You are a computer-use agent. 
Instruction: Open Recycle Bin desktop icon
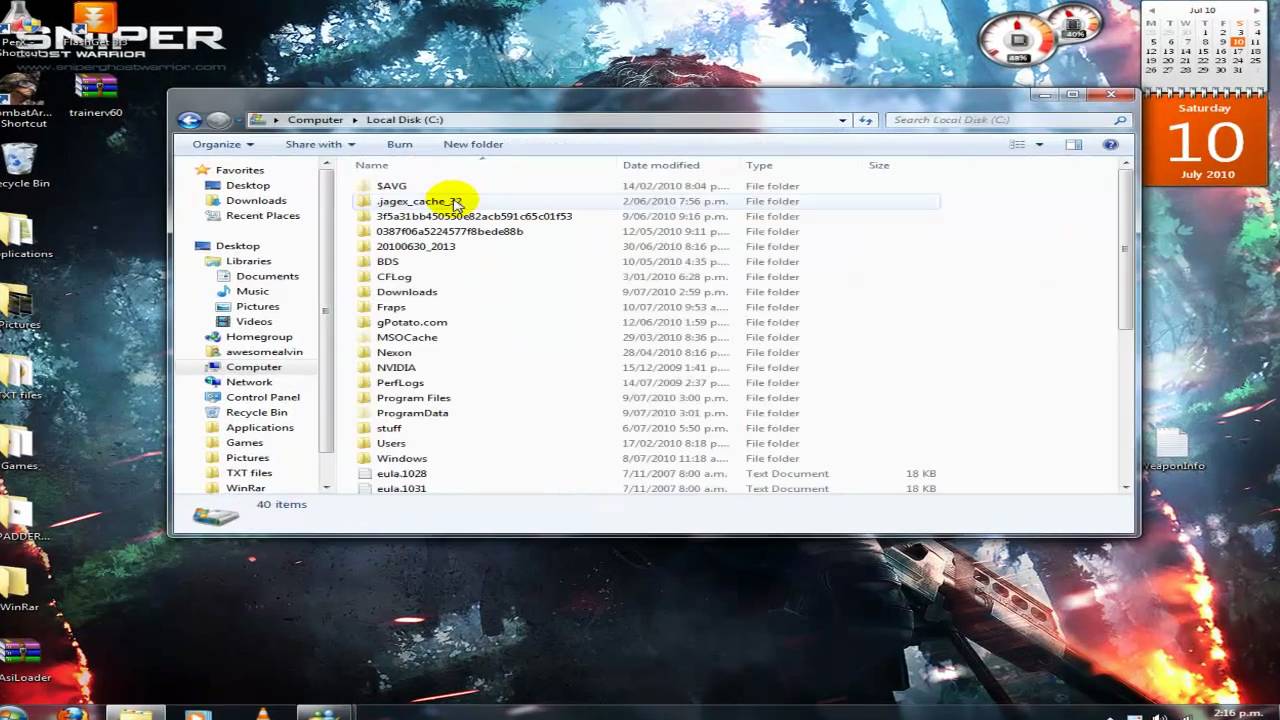pyautogui.click(x=22, y=166)
